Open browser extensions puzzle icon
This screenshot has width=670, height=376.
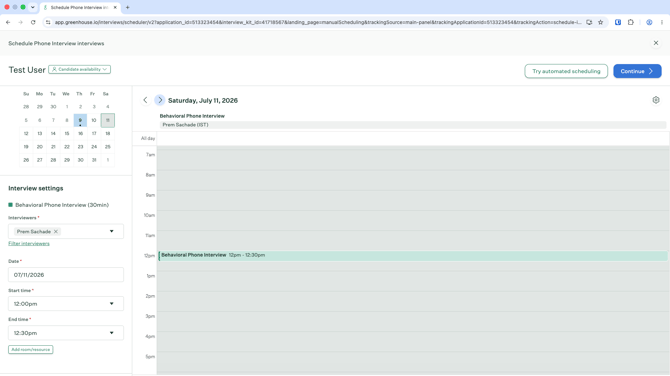[x=631, y=22]
